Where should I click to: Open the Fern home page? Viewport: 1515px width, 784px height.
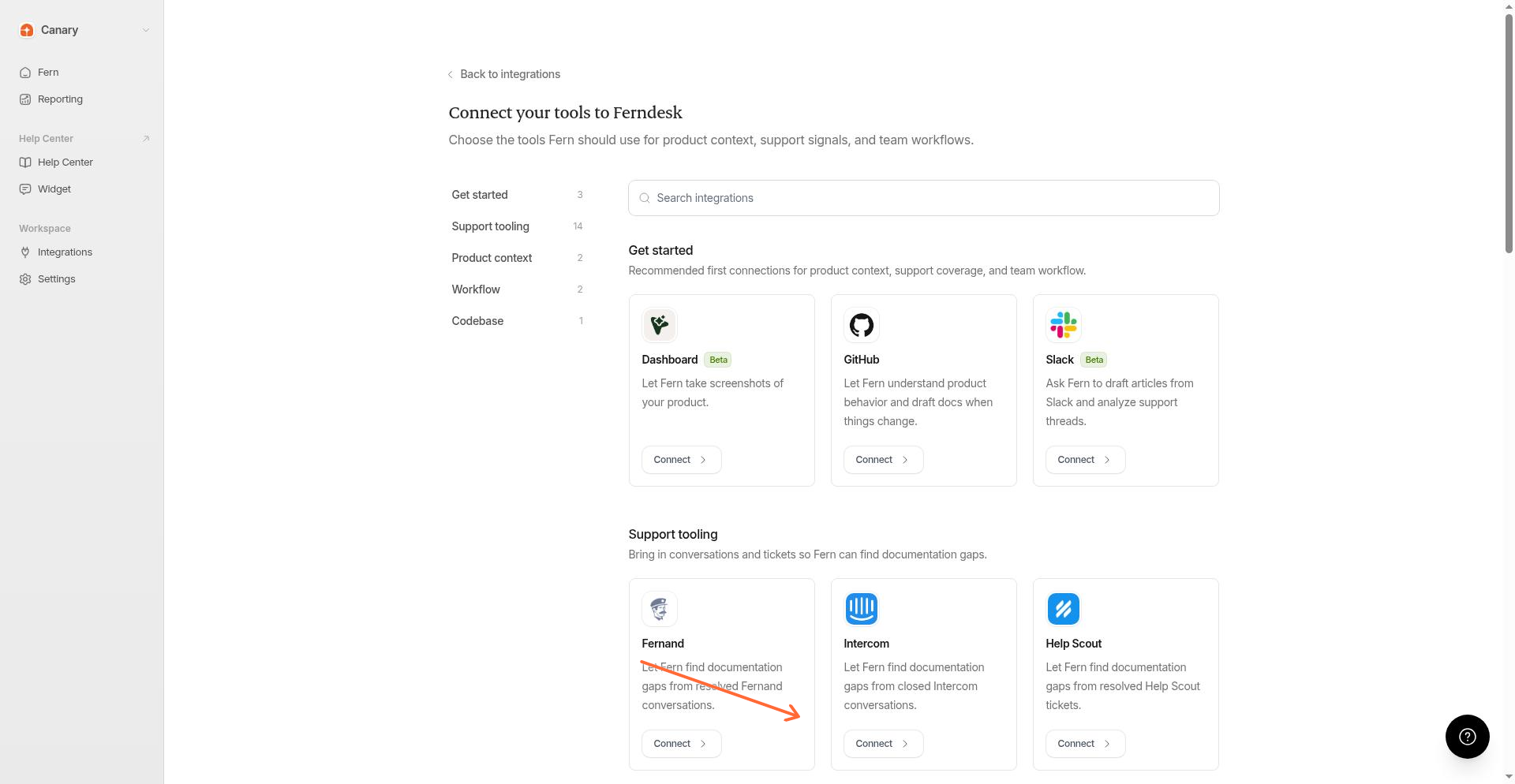point(48,73)
